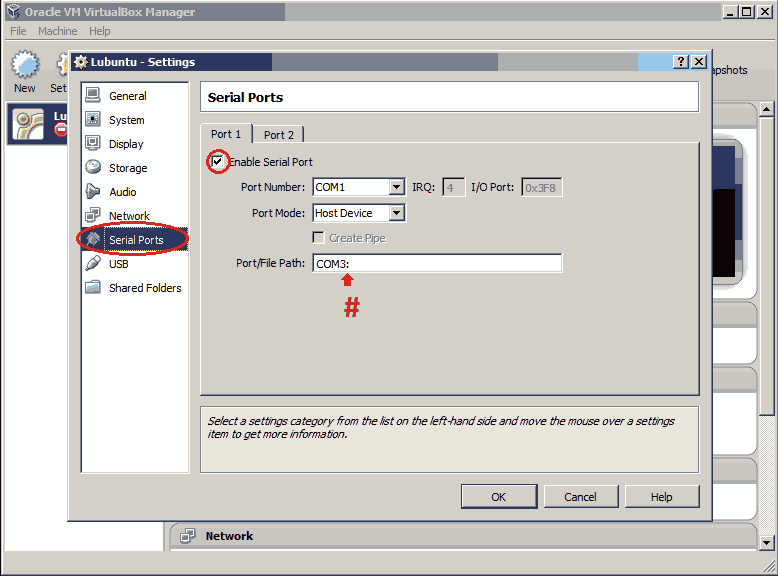Open the File menu

pyautogui.click(x=18, y=31)
